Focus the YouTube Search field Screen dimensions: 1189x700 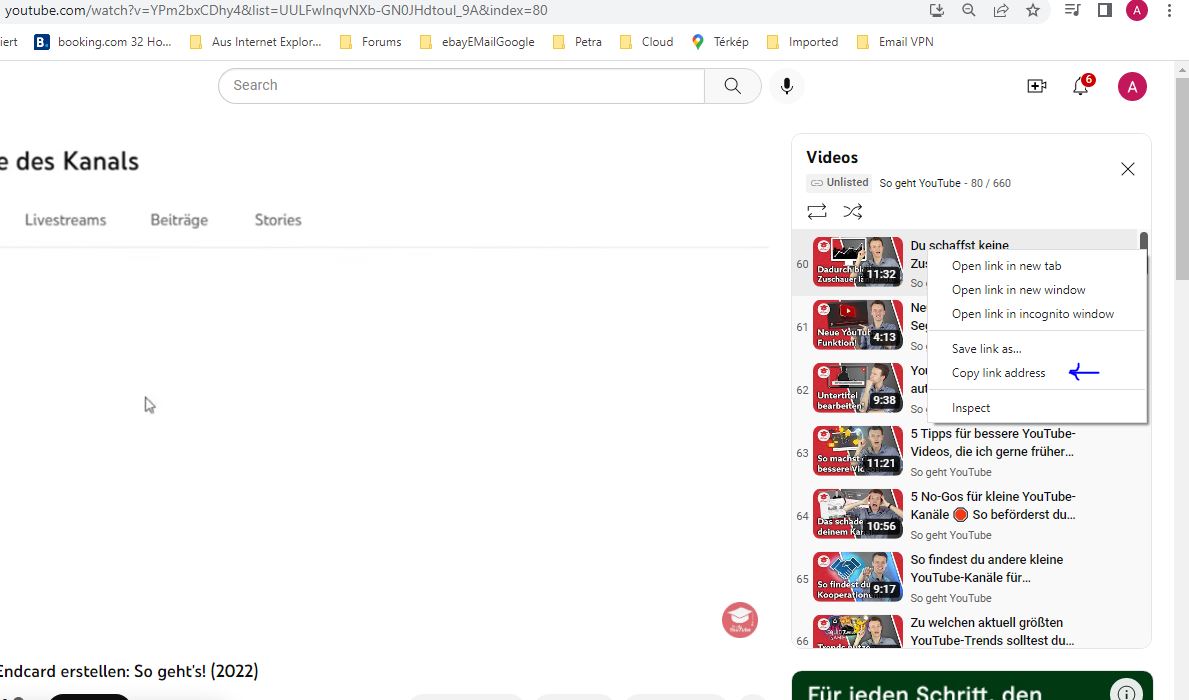coord(461,86)
